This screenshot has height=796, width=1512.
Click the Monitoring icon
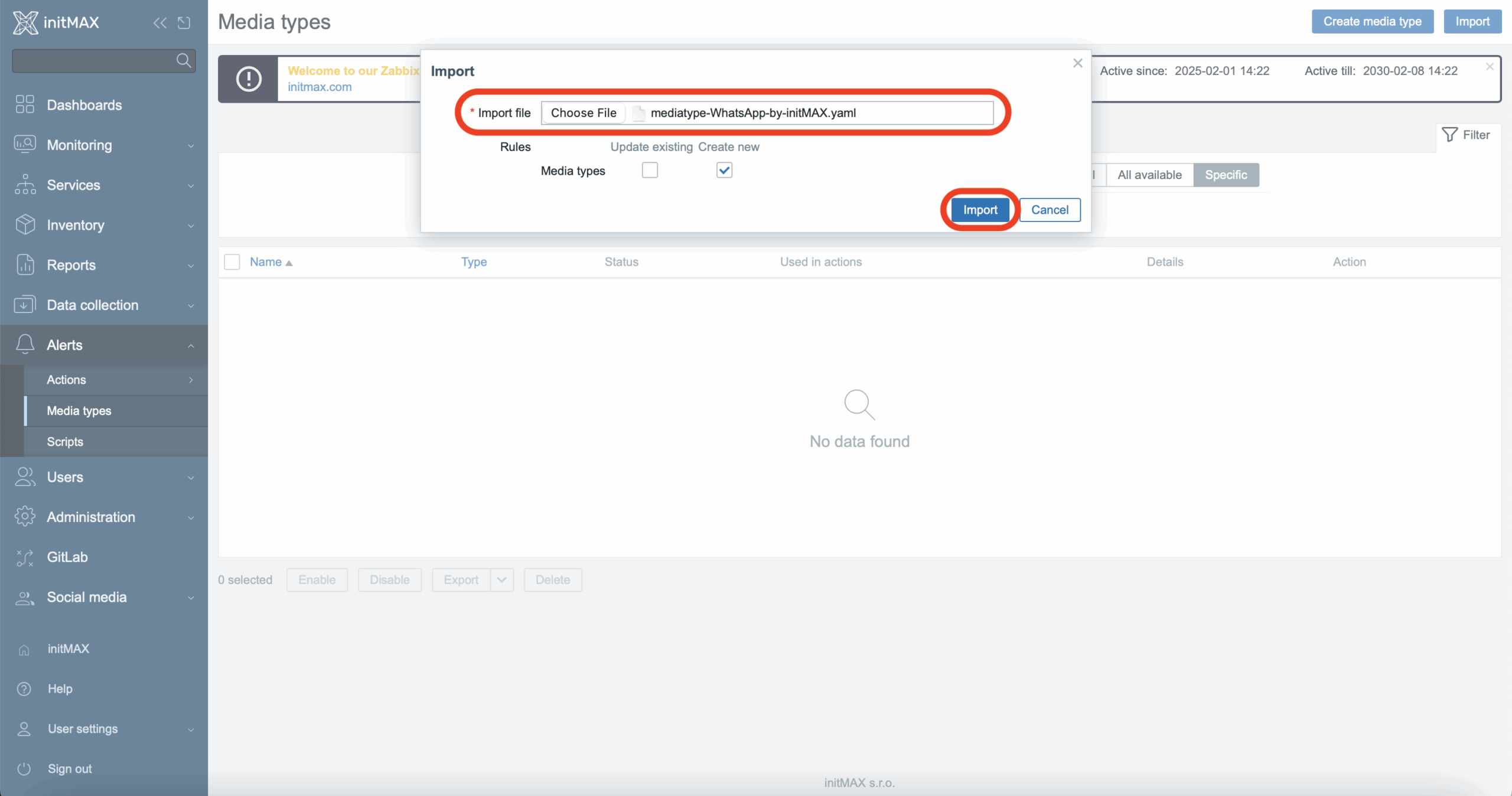[x=25, y=145]
